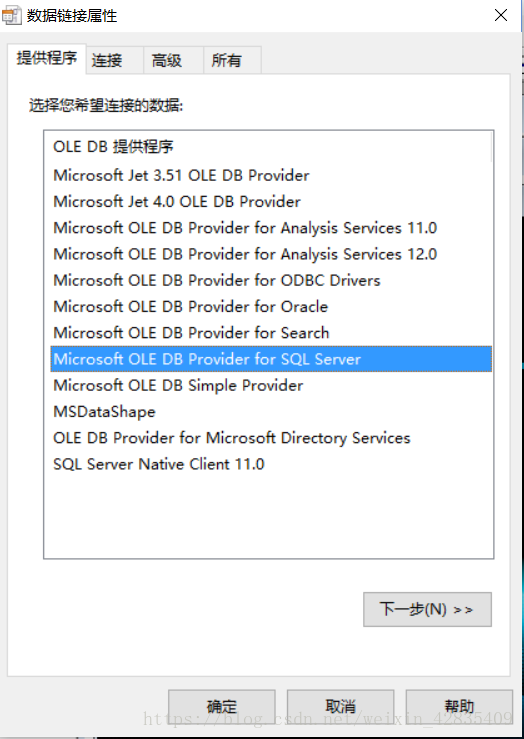Viewport: 524px width, 739px height.
Task: Select SQL Server Native Client 11.0
Action: point(271,464)
